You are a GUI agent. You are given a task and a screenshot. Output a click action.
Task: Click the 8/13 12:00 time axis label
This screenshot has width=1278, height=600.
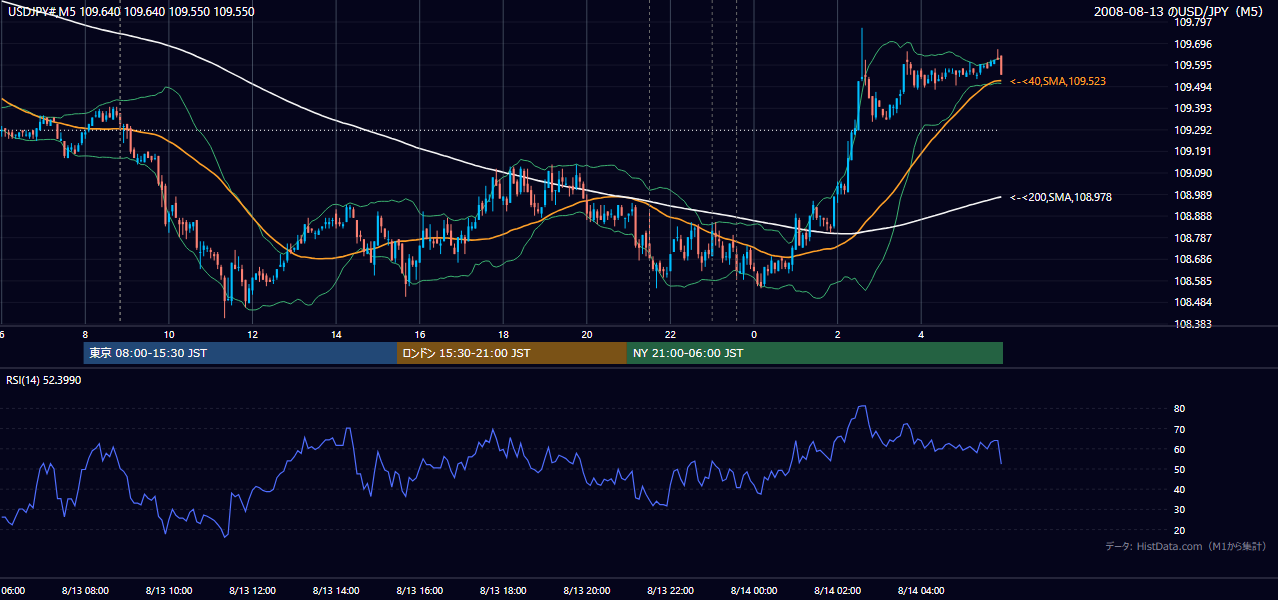252,591
